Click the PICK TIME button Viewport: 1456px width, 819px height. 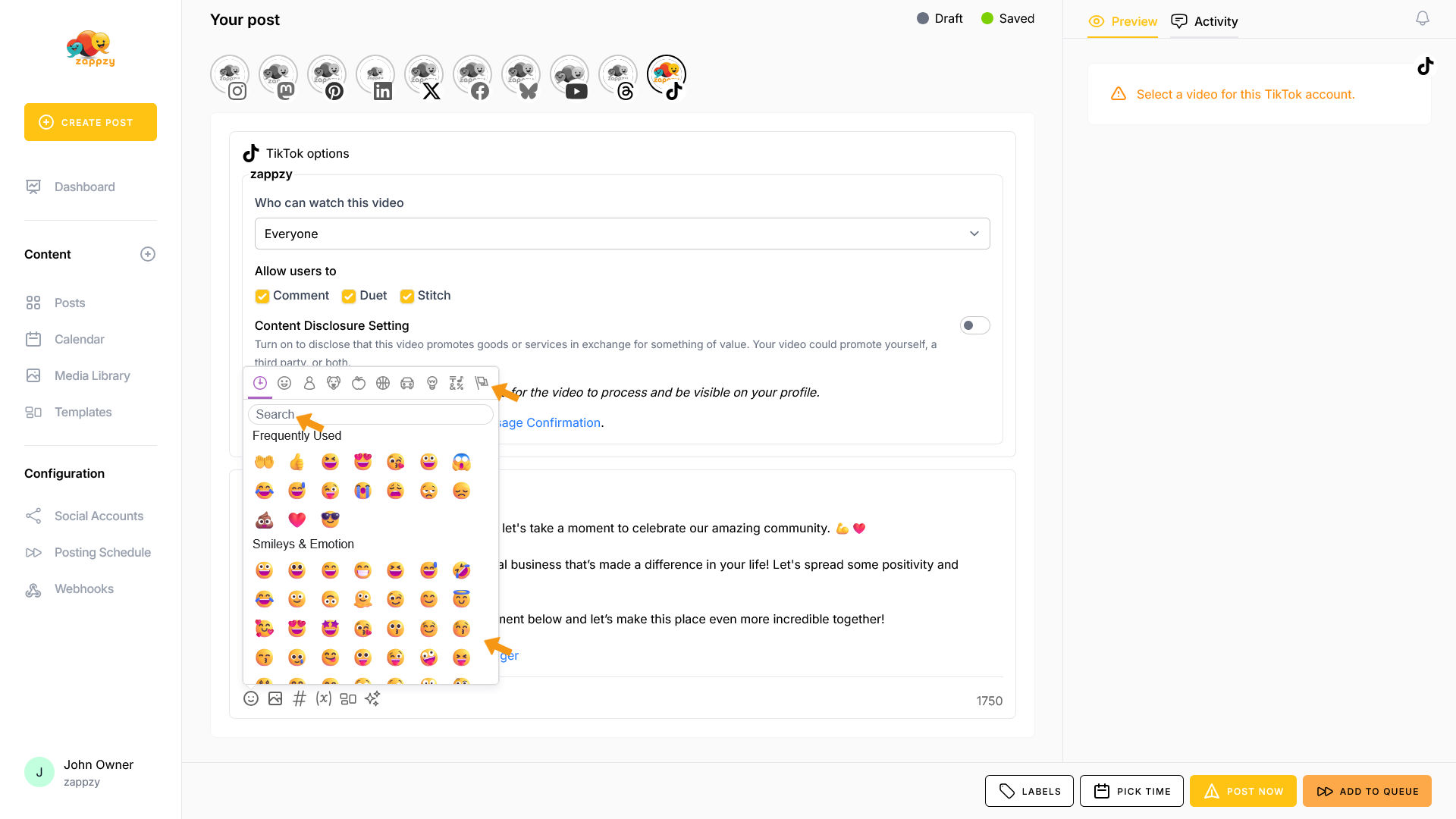(1131, 791)
